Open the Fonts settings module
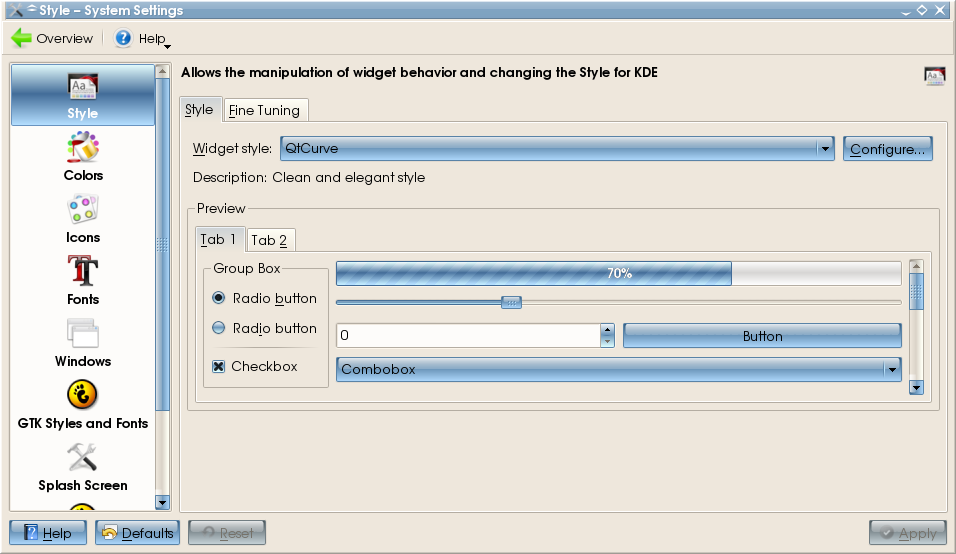This screenshot has height=554, width=956. click(x=83, y=271)
